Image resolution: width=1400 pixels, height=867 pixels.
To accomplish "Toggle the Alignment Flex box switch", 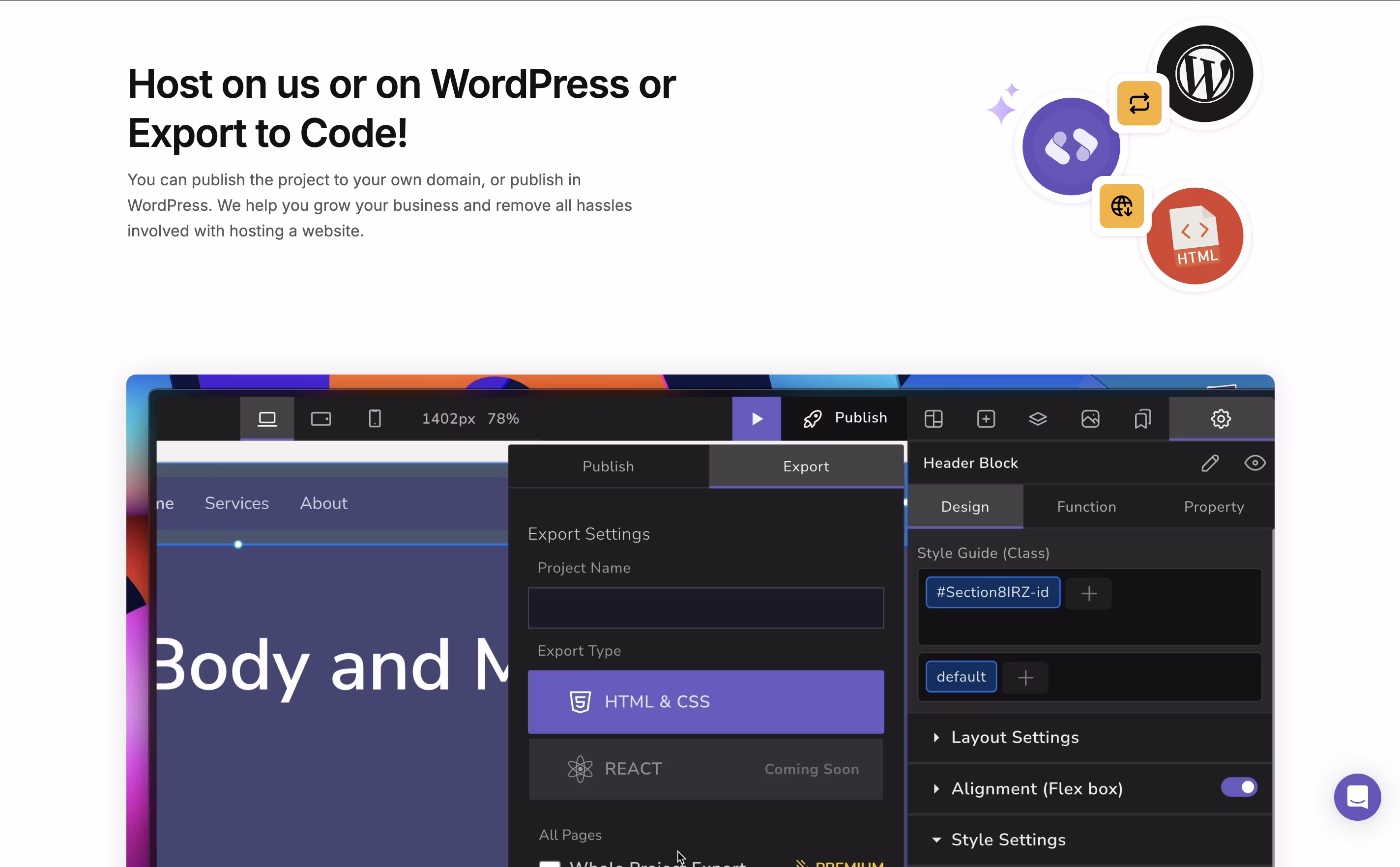I will pyautogui.click(x=1239, y=788).
